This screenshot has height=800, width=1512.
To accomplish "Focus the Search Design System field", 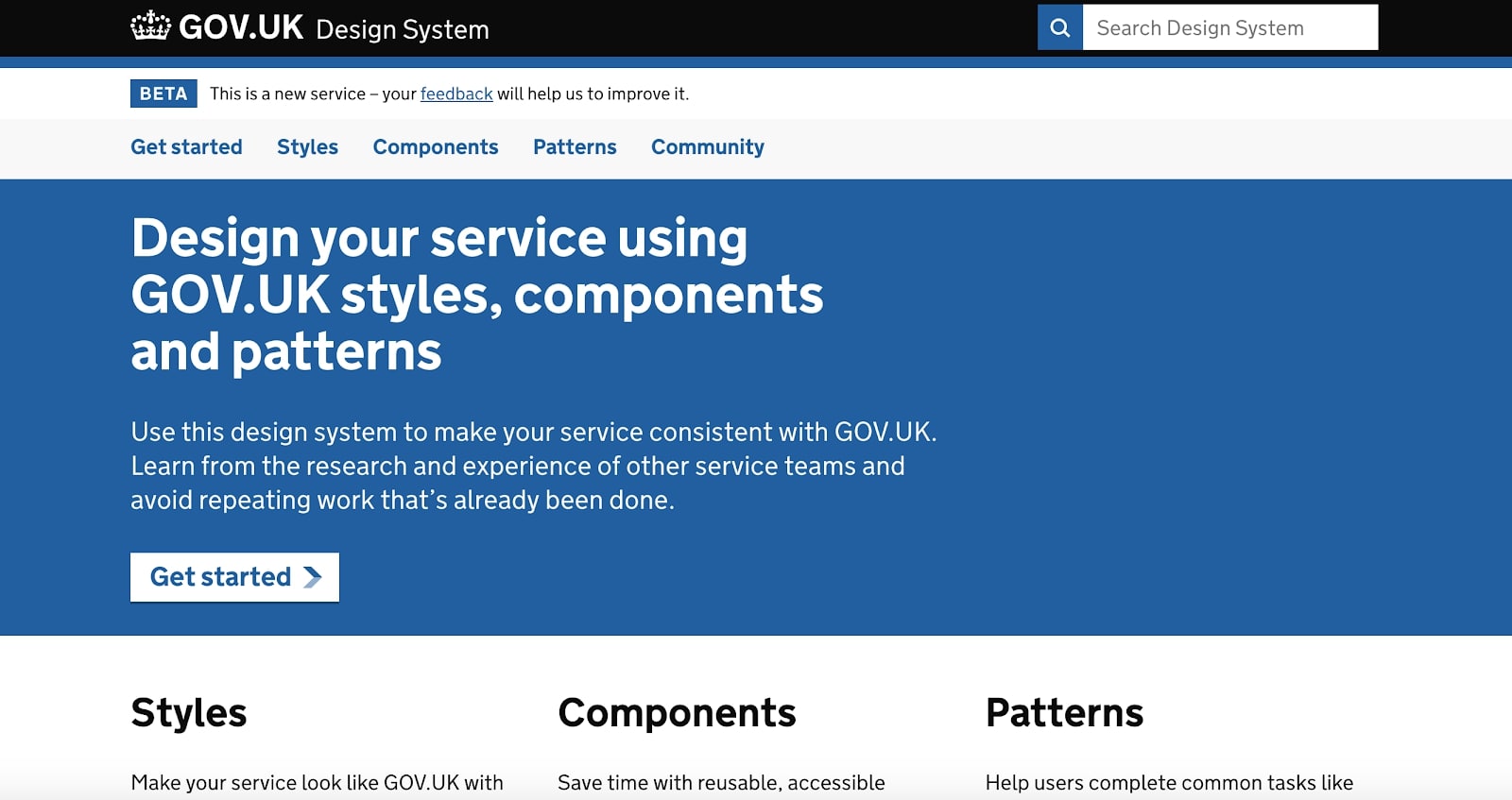I will pos(1230,27).
